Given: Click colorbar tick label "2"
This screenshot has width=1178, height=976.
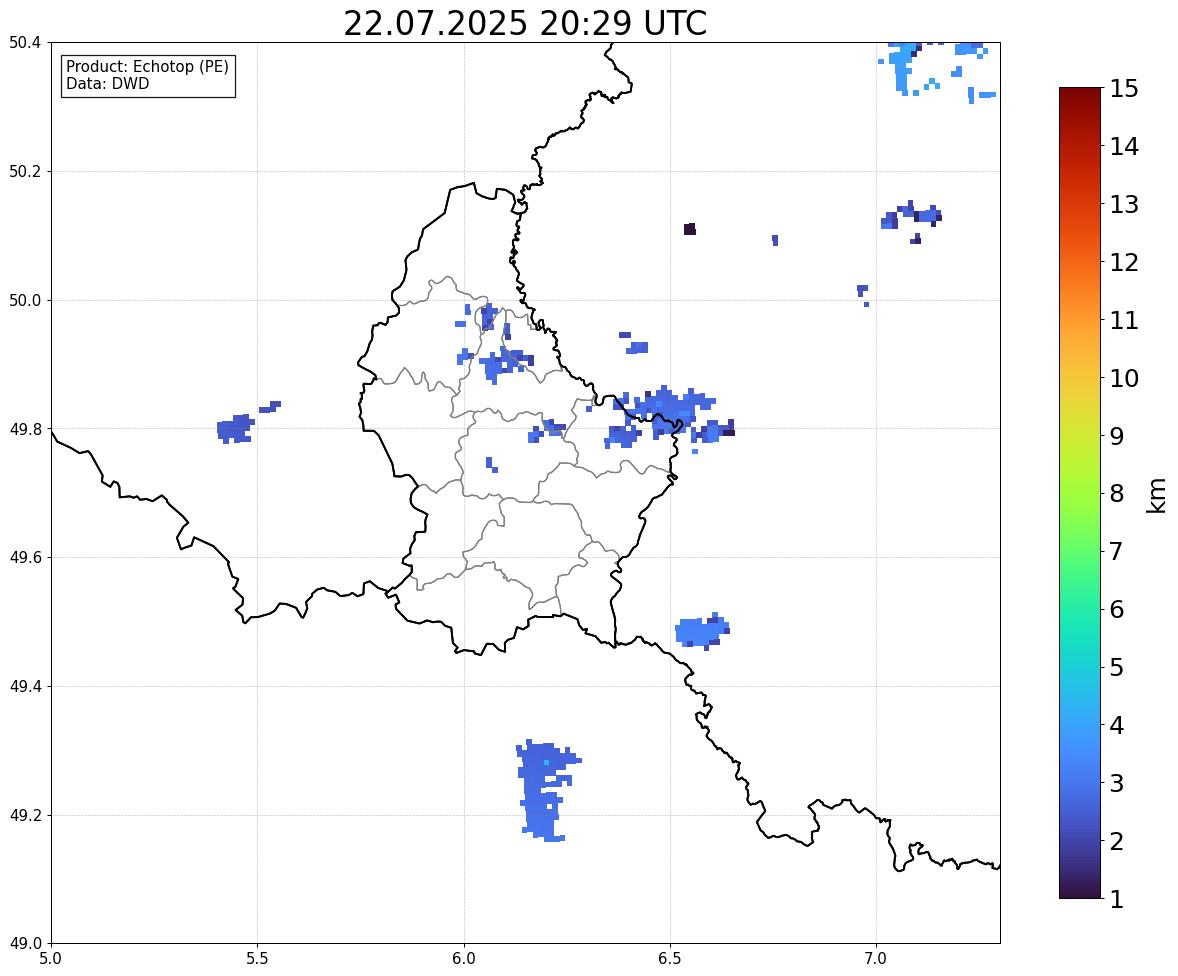Looking at the screenshot, I should pyautogui.click(x=1117, y=841).
